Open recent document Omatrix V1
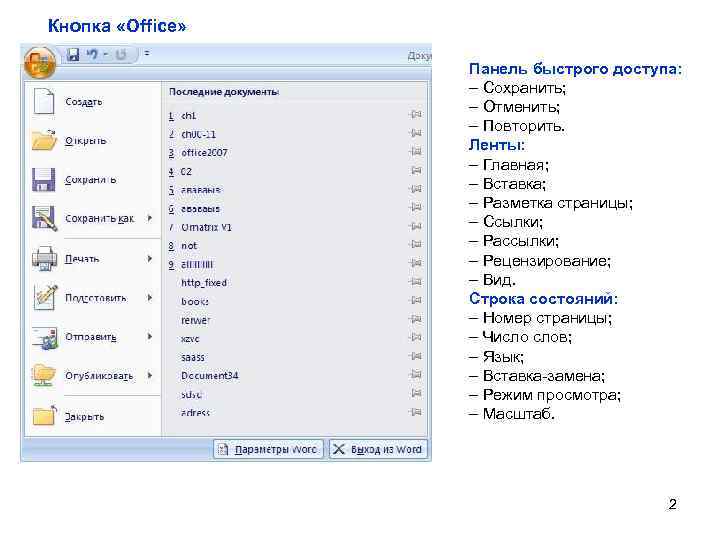The image size is (720, 540). [x=295, y=227]
